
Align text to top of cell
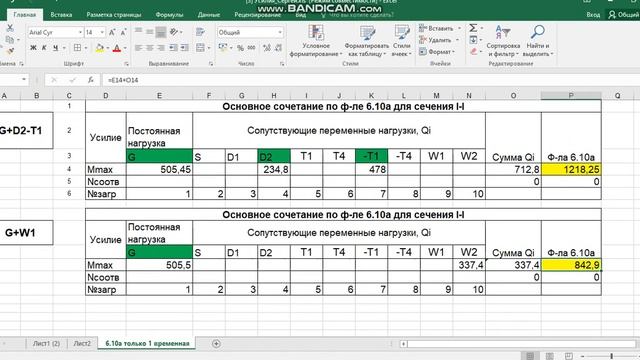click(139, 31)
